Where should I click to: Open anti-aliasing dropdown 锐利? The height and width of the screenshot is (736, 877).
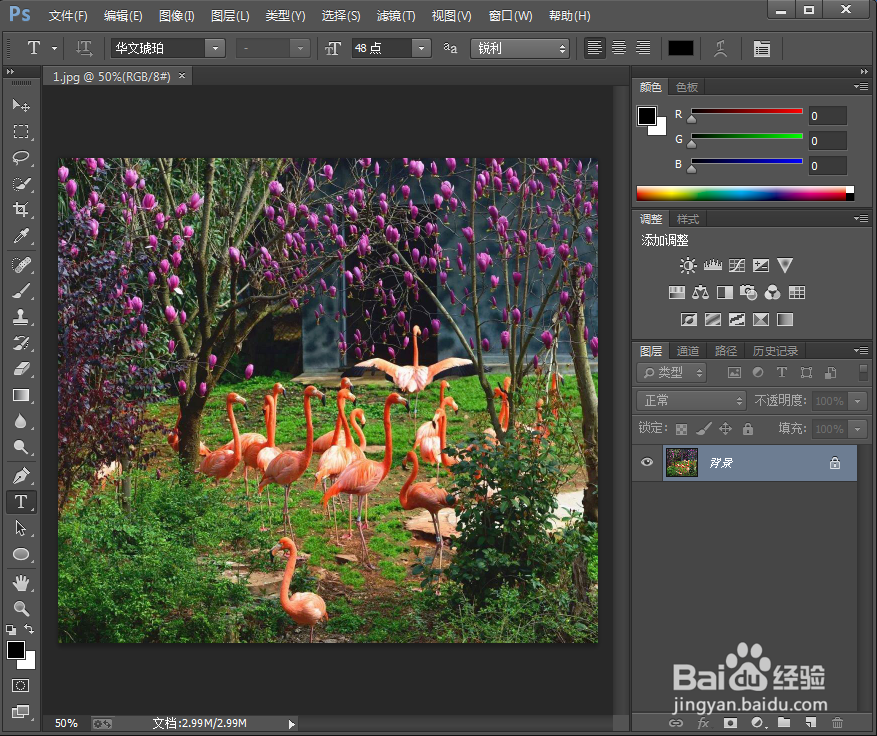pos(520,49)
